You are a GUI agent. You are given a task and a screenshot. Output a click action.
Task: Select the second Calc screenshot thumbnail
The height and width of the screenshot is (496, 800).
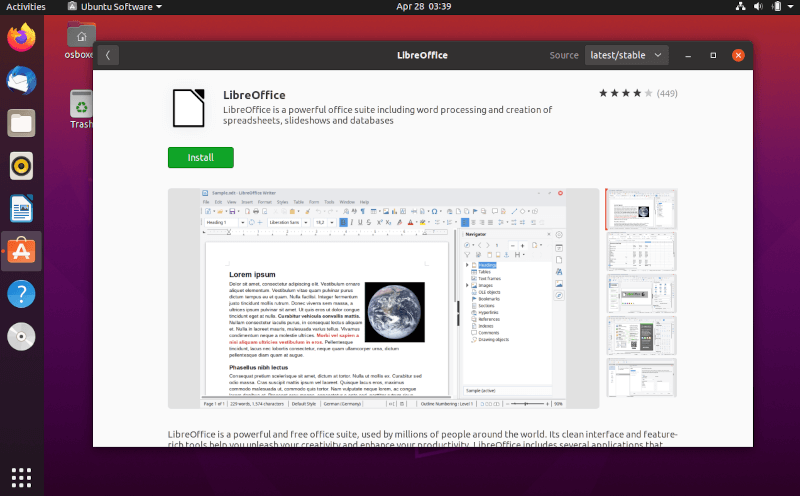coord(641,252)
